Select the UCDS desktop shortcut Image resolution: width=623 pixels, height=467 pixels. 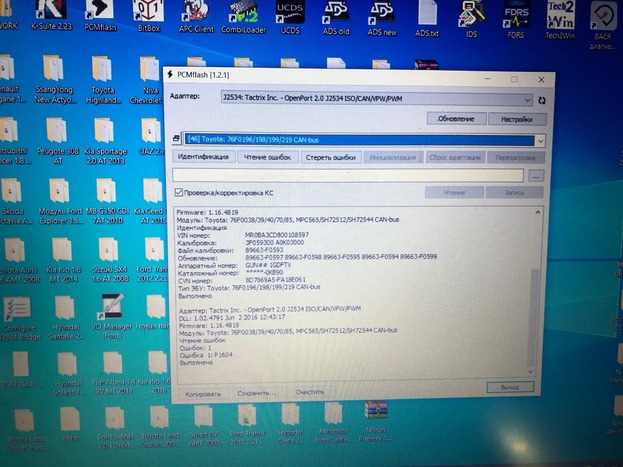(x=290, y=14)
